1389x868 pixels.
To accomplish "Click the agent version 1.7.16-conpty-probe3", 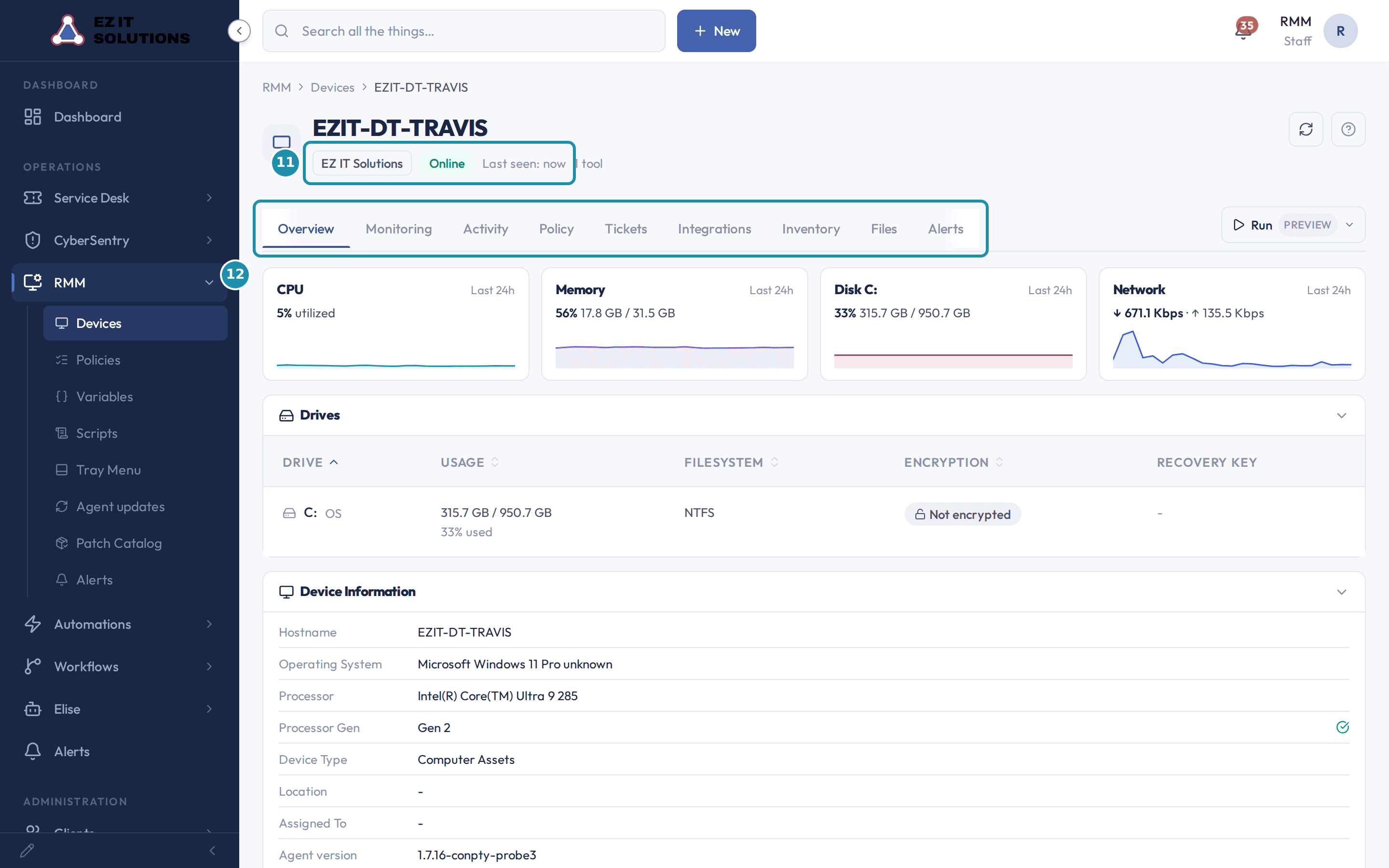I will click(x=477, y=855).
